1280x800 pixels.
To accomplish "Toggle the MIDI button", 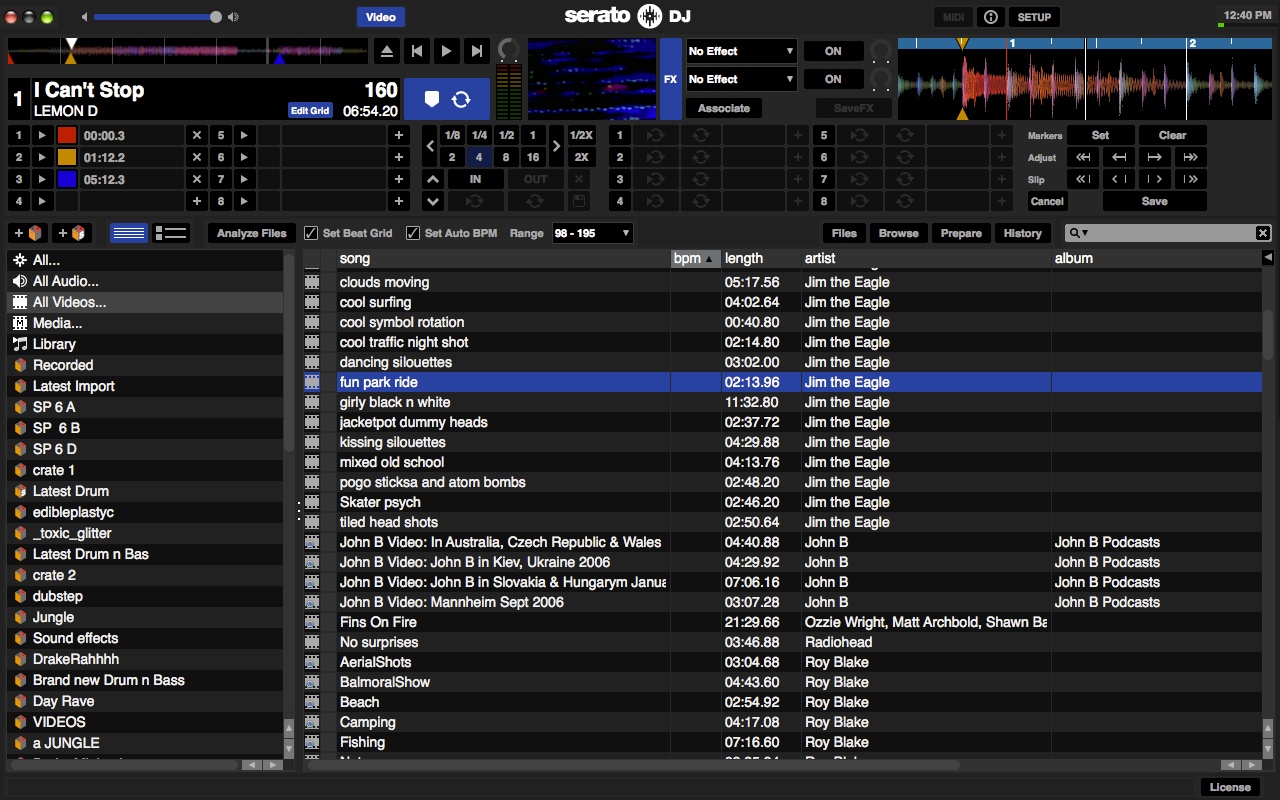I will pyautogui.click(x=953, y=17).
